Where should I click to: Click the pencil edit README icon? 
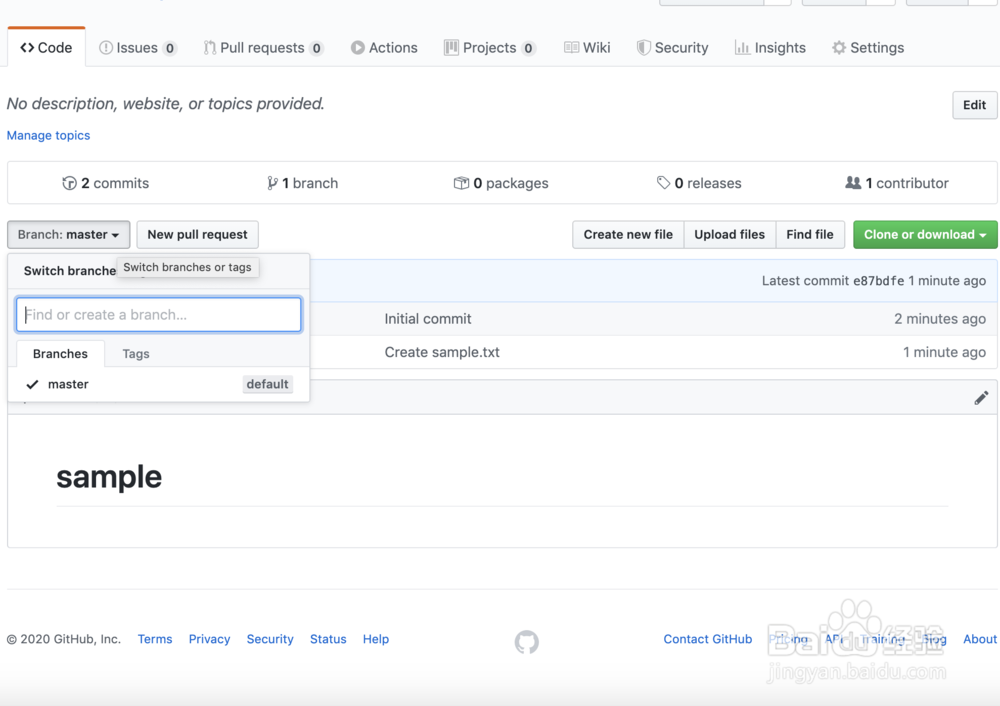[981, 398]
